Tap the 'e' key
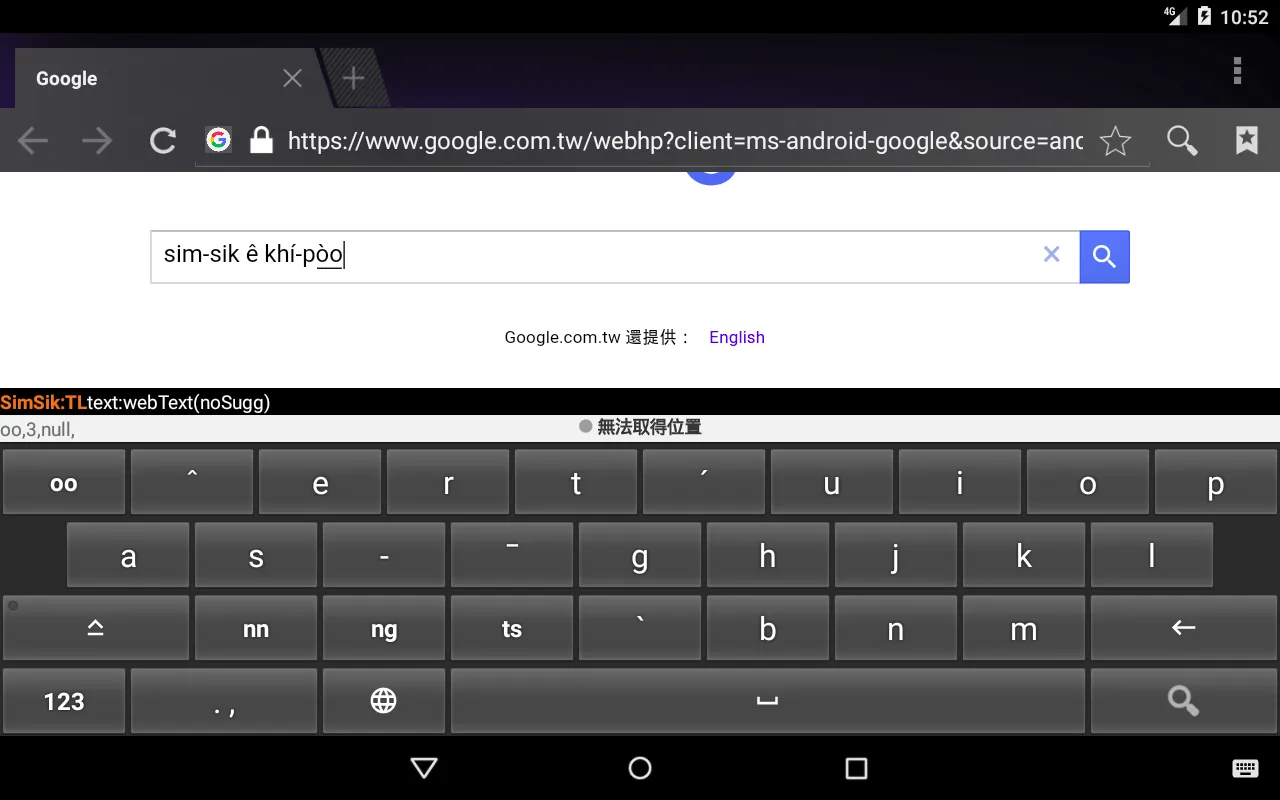Viewport: 1280px width, 800px height. [320, 482]
